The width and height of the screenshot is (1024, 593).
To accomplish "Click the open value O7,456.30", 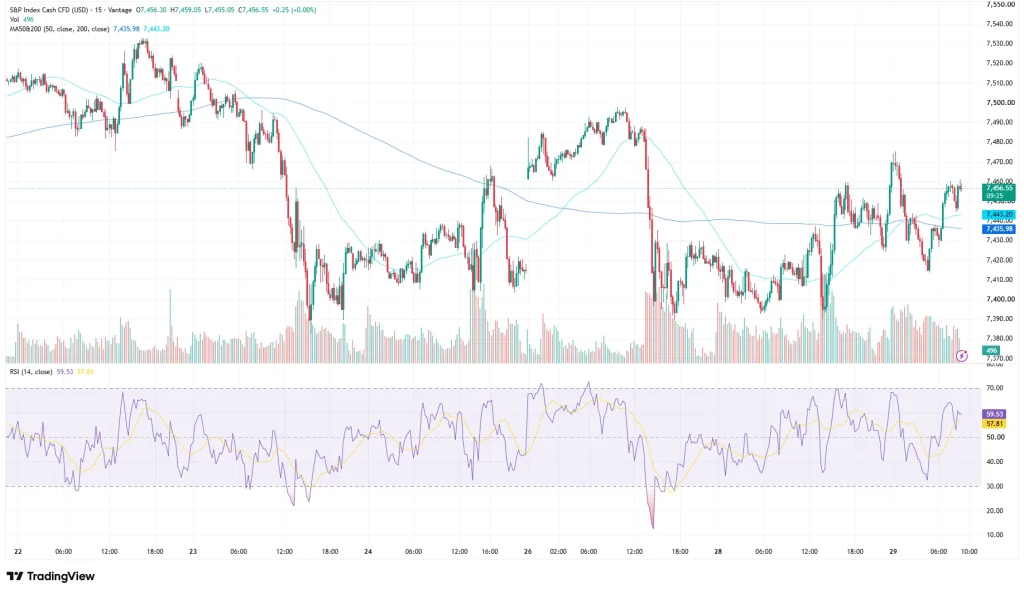I will tap(151, 10).
